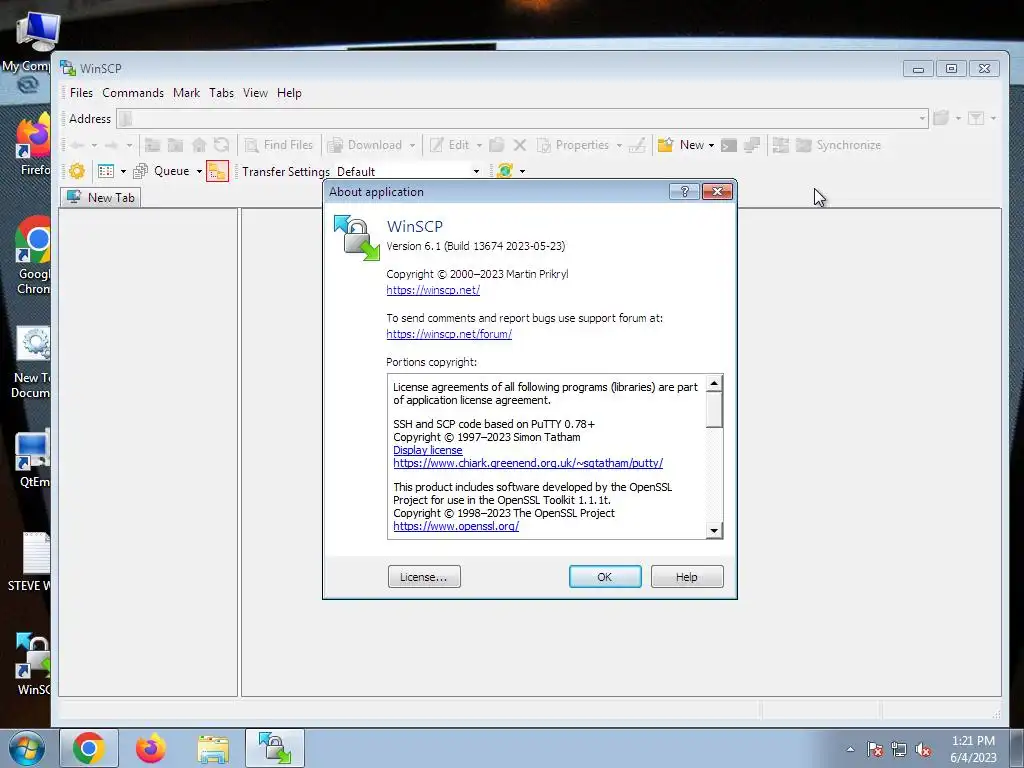Click the root directory folder icon

[176, 145]
